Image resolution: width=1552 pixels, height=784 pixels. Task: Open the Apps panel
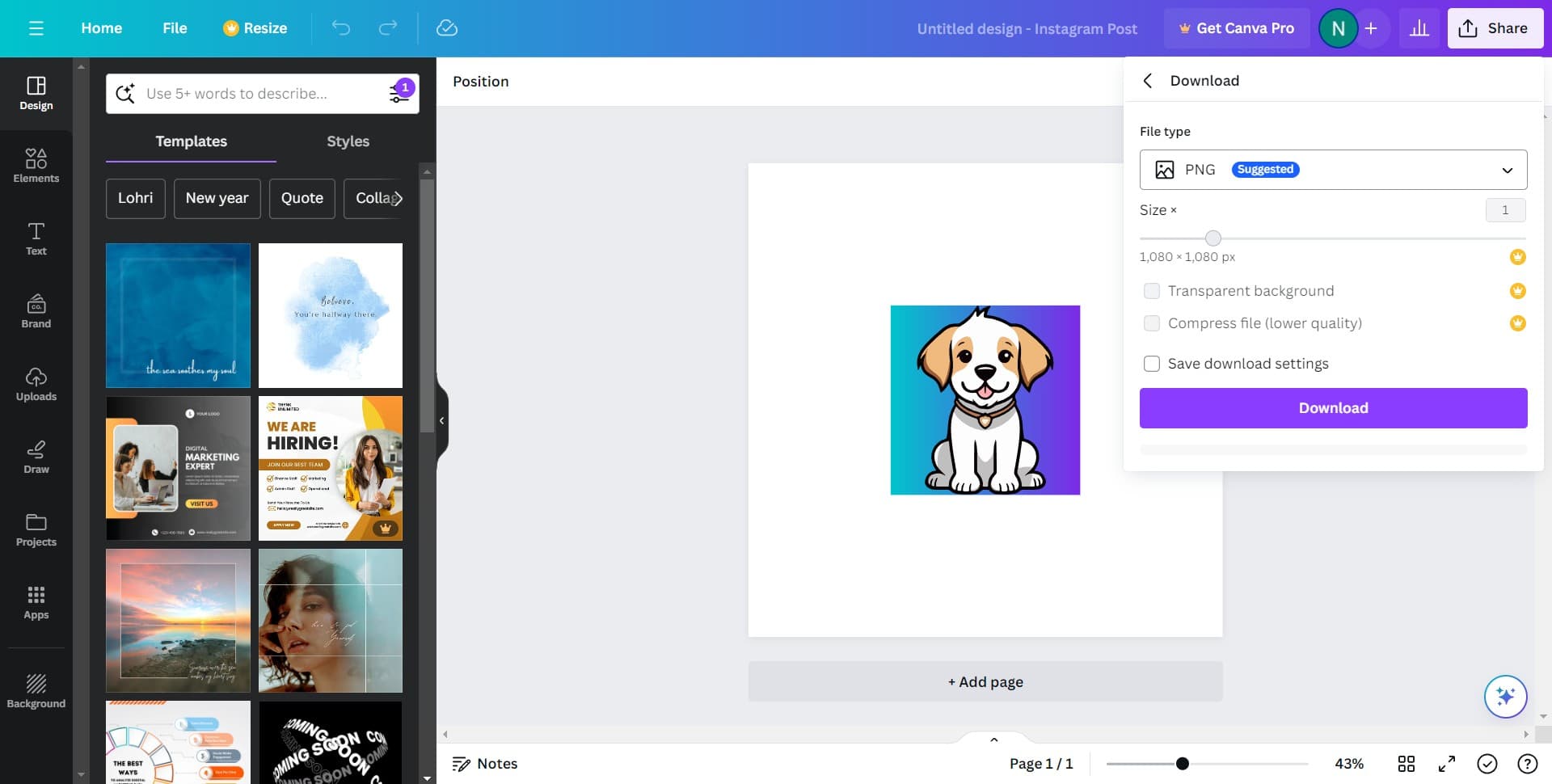point(36,602)
